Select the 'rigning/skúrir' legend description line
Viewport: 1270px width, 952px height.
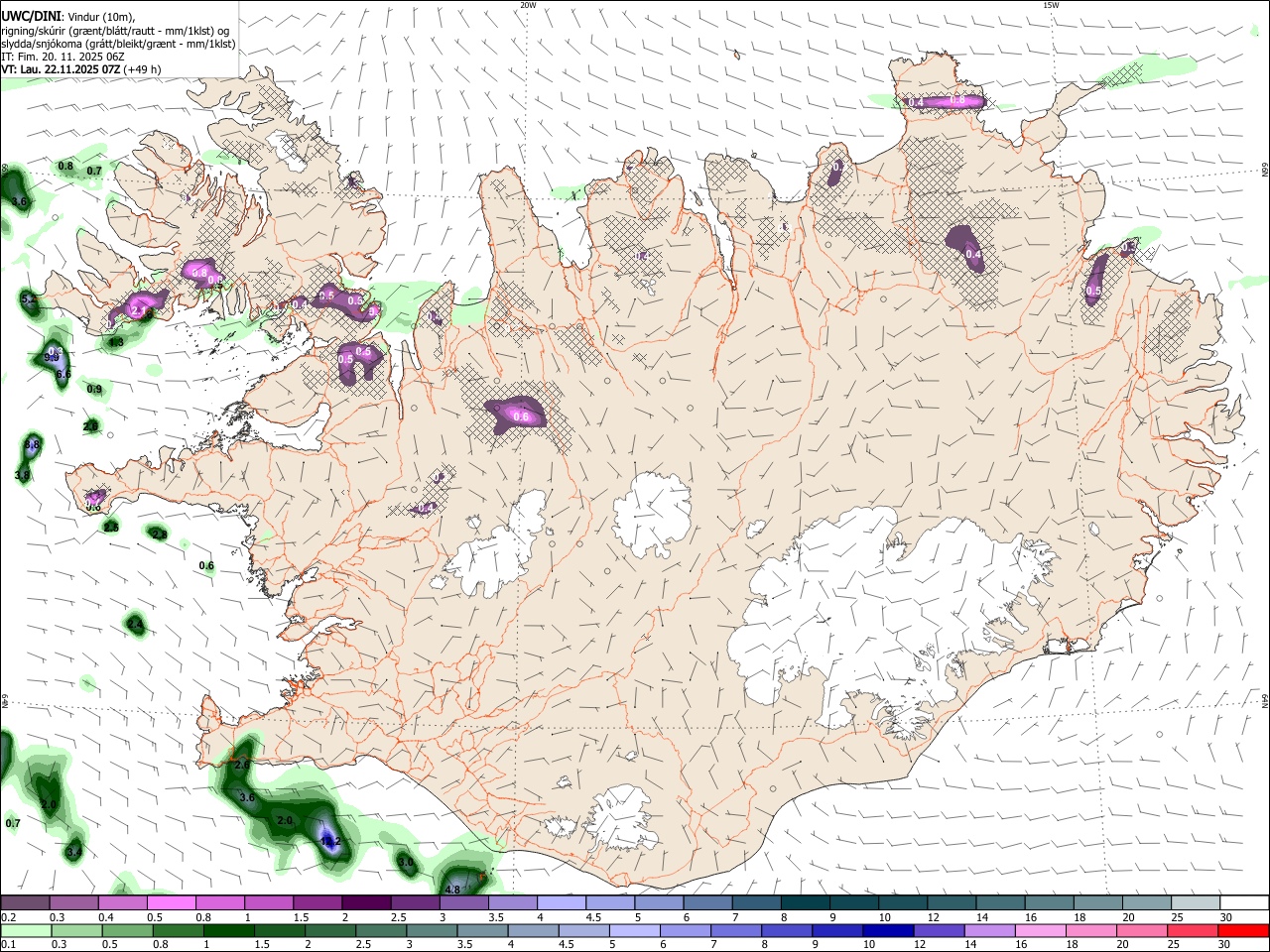(115, 31)
